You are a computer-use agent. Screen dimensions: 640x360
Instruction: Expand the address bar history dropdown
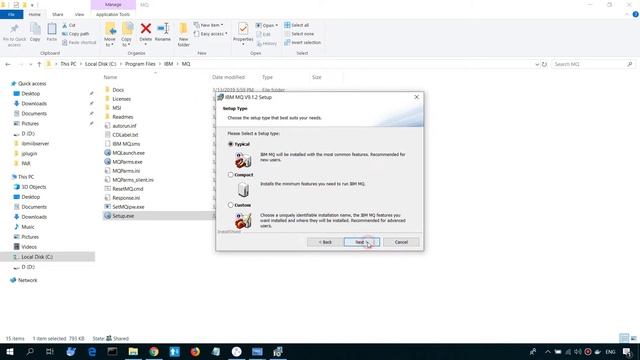click(537, 64)
